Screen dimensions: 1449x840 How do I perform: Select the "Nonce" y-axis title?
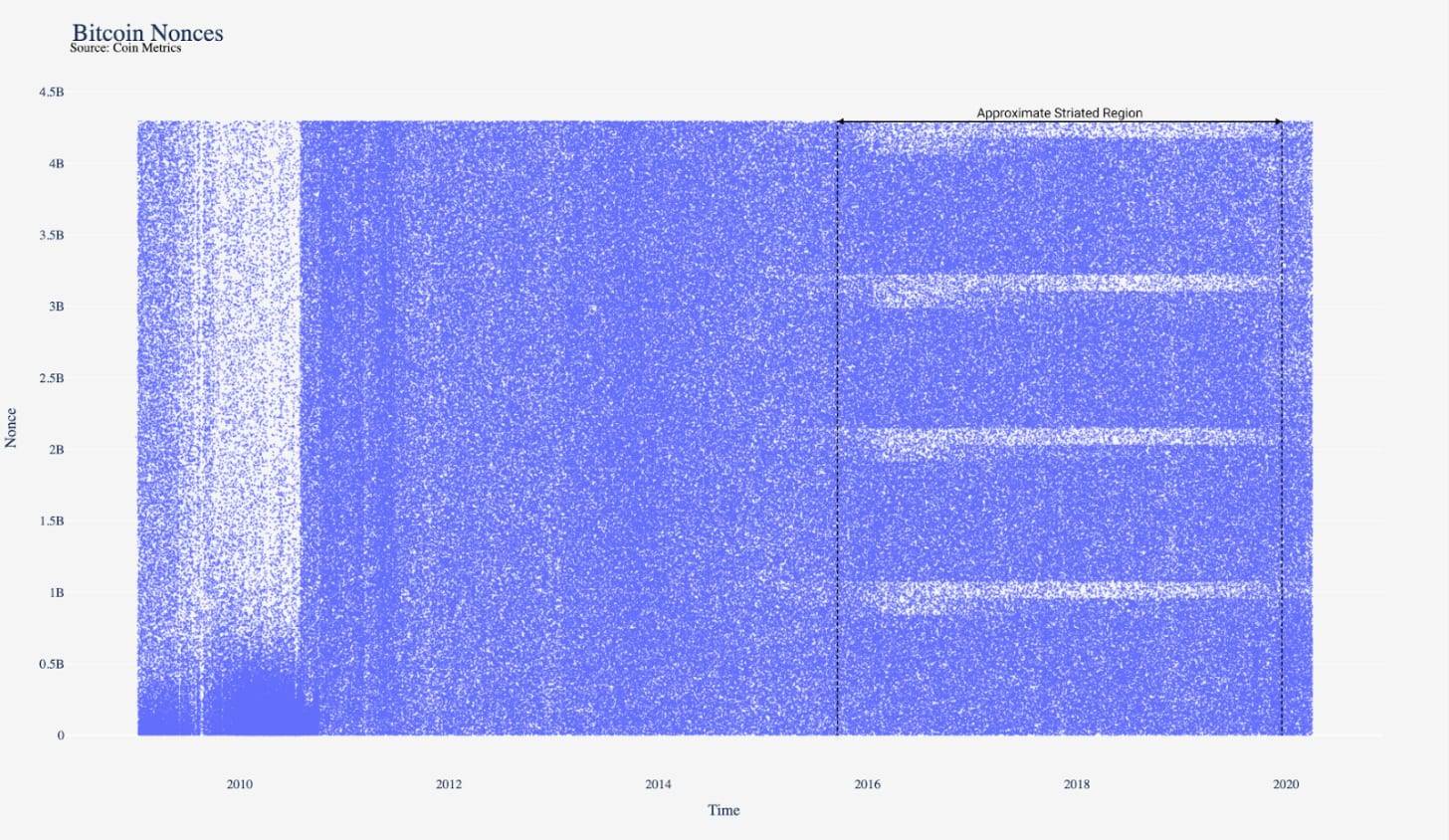point(11,428)
